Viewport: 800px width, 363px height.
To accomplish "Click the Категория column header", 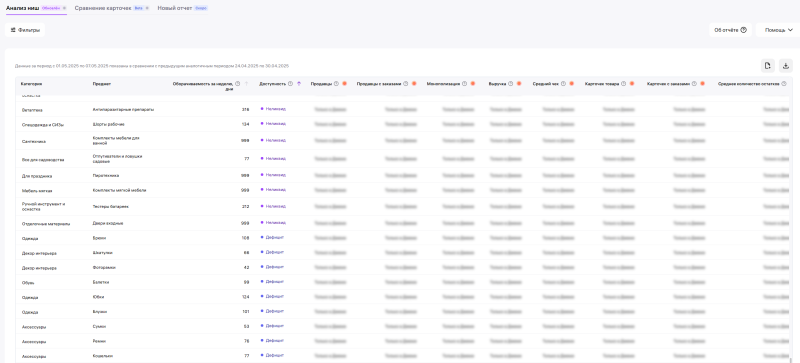I will coord(31,84).
